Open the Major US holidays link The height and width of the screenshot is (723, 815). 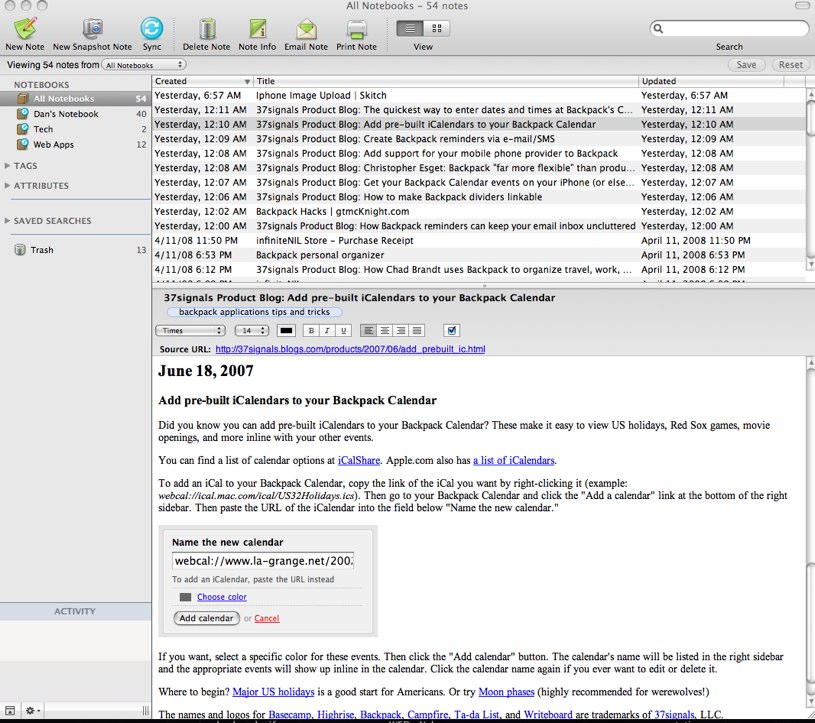tap(273, 692)
